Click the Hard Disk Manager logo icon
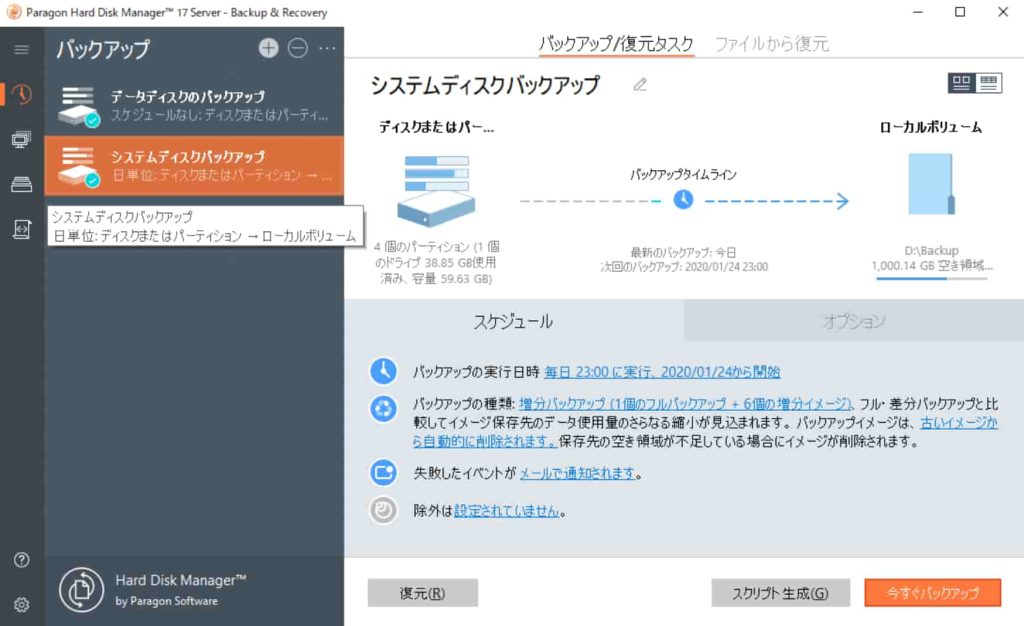The height and width of the screenshot is (626, 1024). 82,589
